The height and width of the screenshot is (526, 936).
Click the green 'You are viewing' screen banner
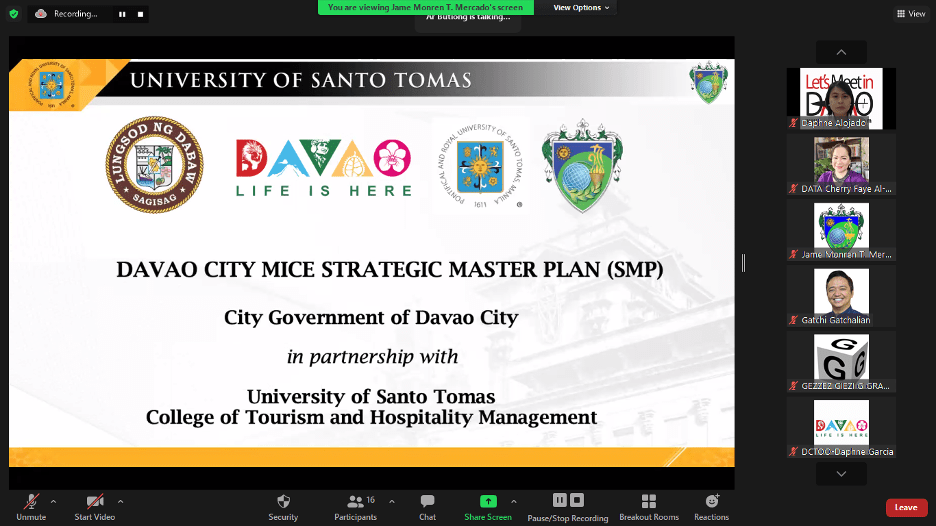(426, 7)
